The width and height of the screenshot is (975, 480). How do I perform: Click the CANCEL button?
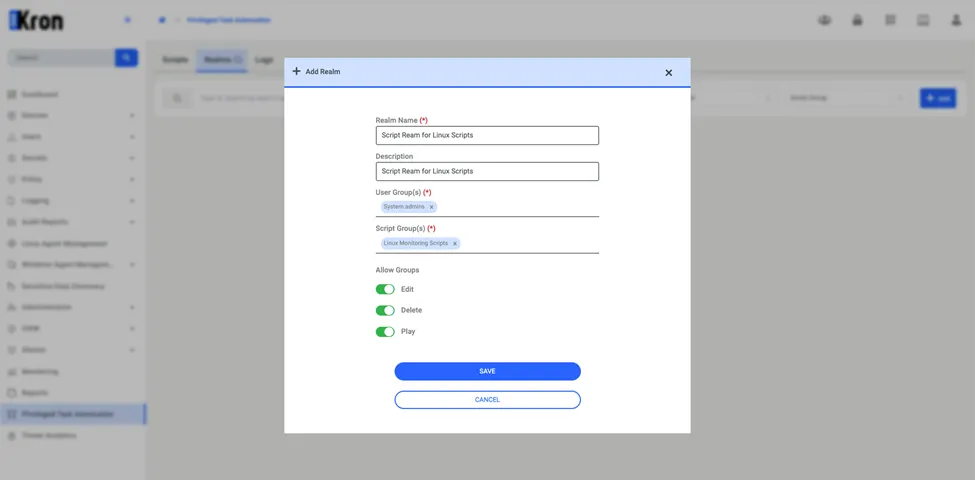click(x=488, y=400)
